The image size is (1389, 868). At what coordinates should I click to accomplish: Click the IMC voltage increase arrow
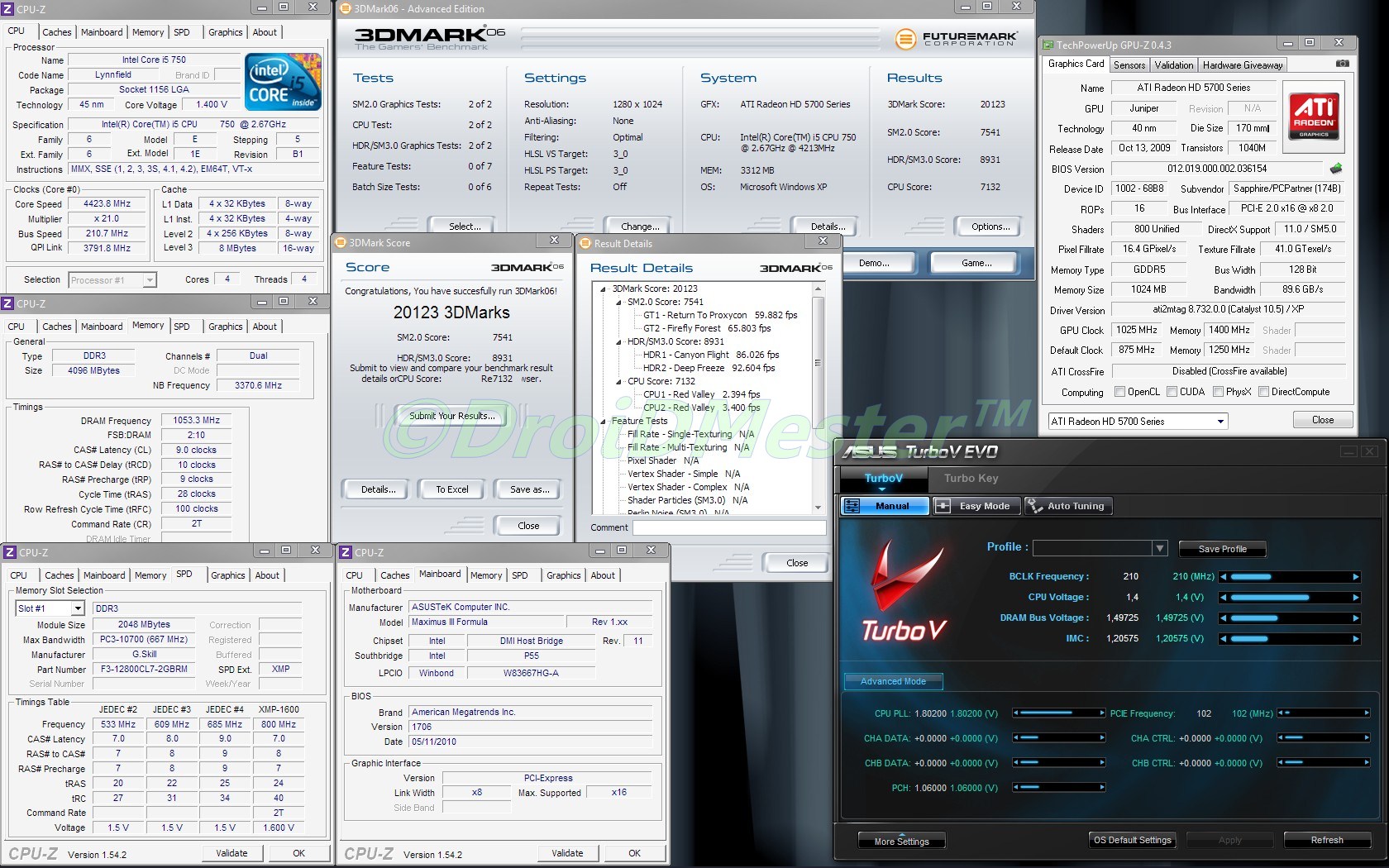pyautogui.click(x=1355, y=638)
